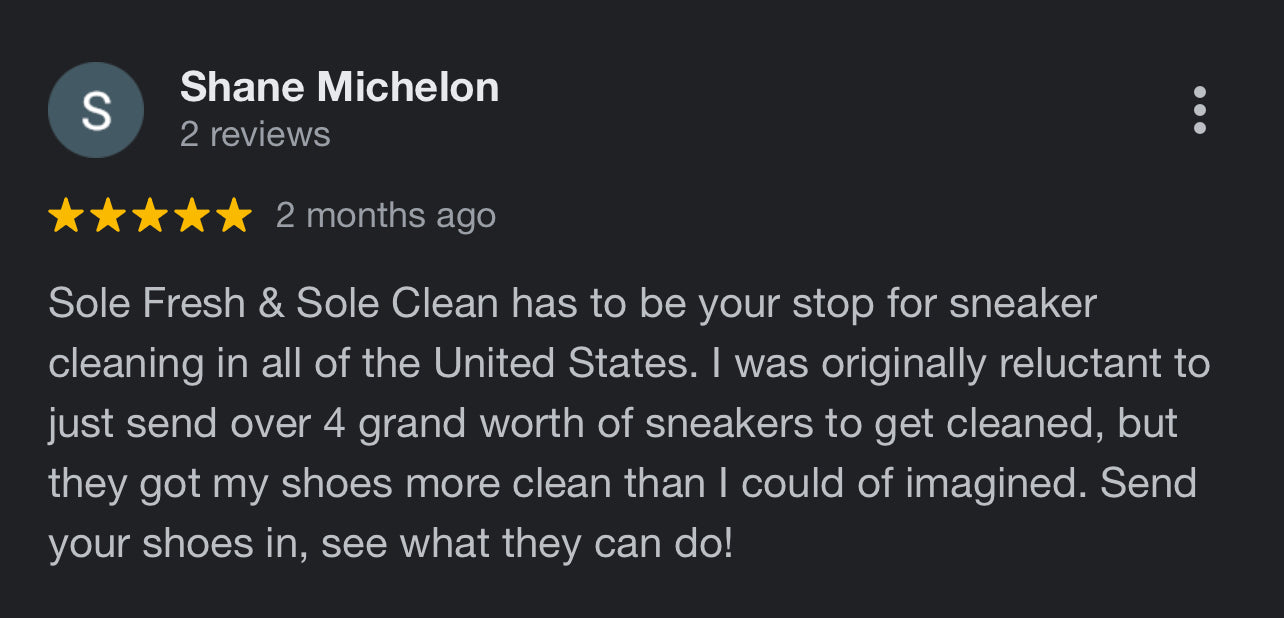Select the third gold rating star
Viewport: 1284px width, 618px height.
coord(150,215)
